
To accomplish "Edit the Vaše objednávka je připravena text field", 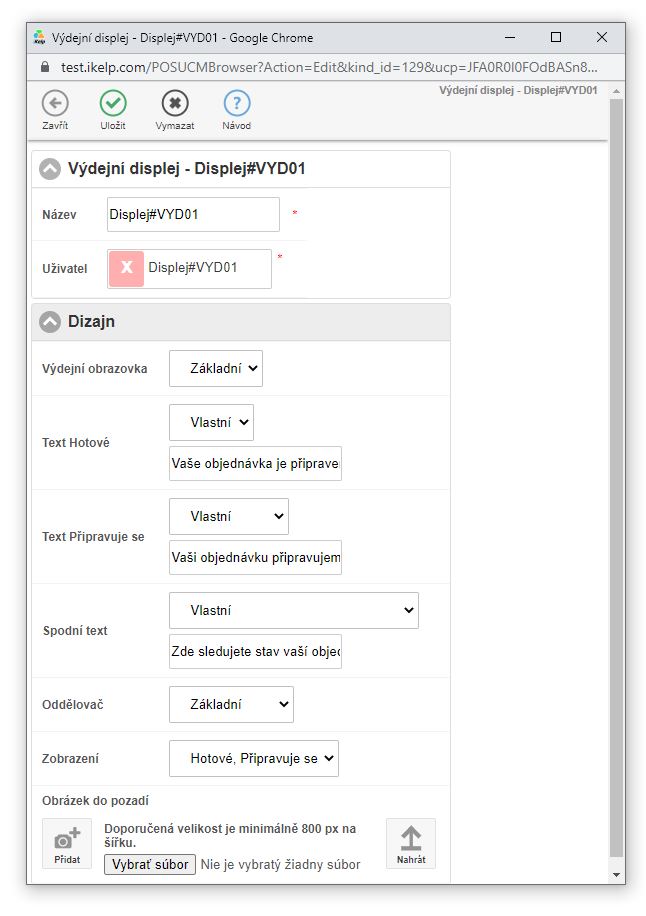I will coord(255,464).
